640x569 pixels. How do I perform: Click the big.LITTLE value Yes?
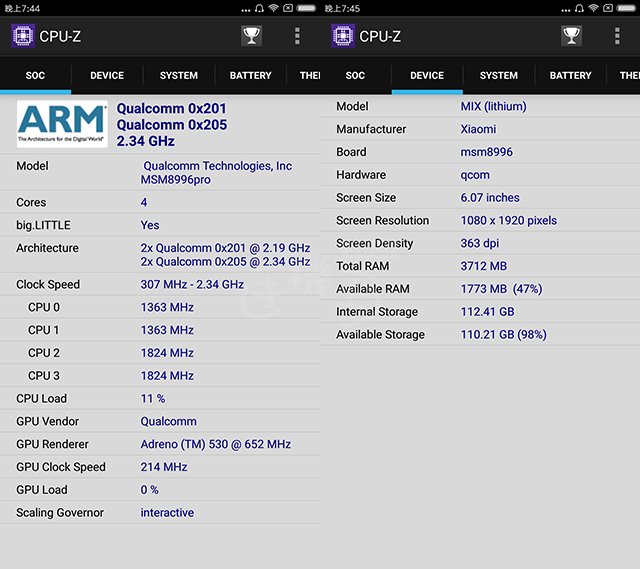[150, 225]
